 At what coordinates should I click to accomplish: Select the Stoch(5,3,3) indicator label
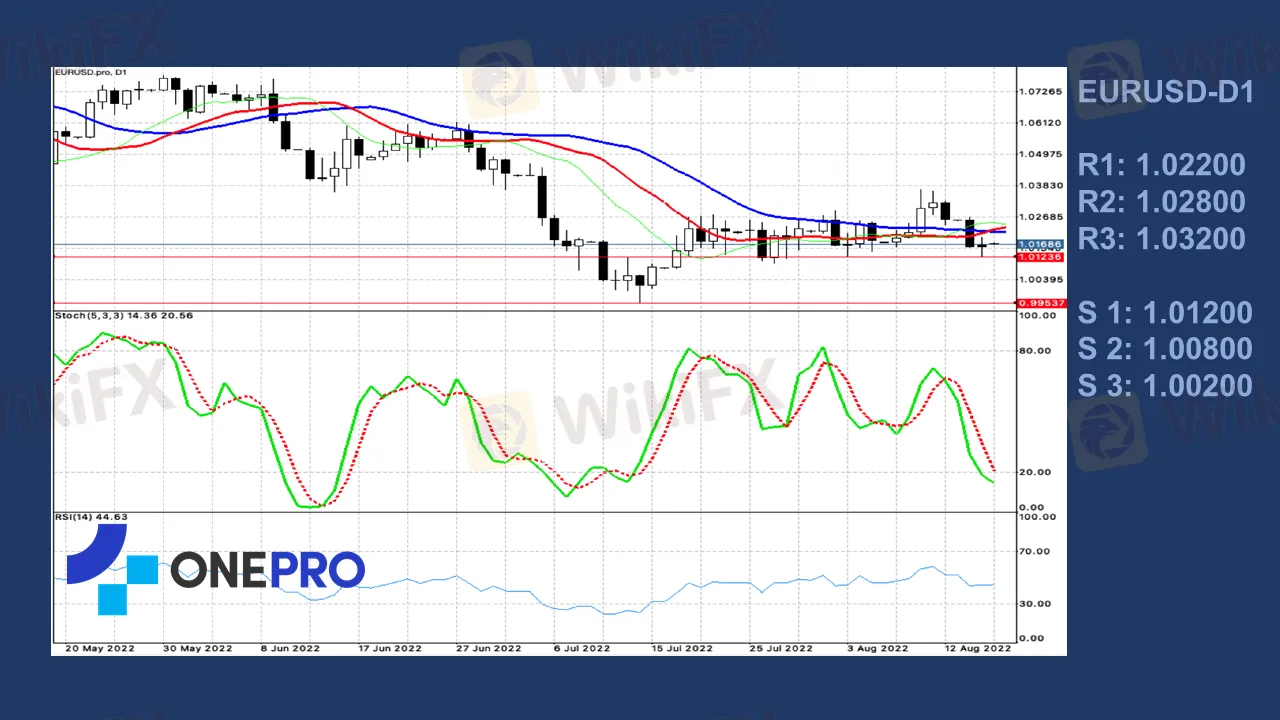123,316
